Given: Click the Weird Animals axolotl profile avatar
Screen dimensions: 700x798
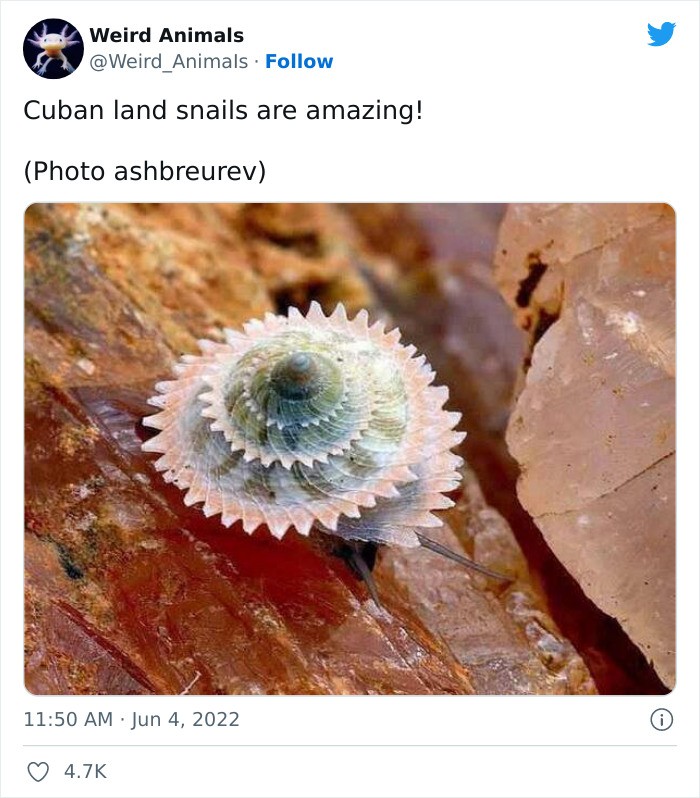Looking at the screenshot, I should click(x=52, y=49).
